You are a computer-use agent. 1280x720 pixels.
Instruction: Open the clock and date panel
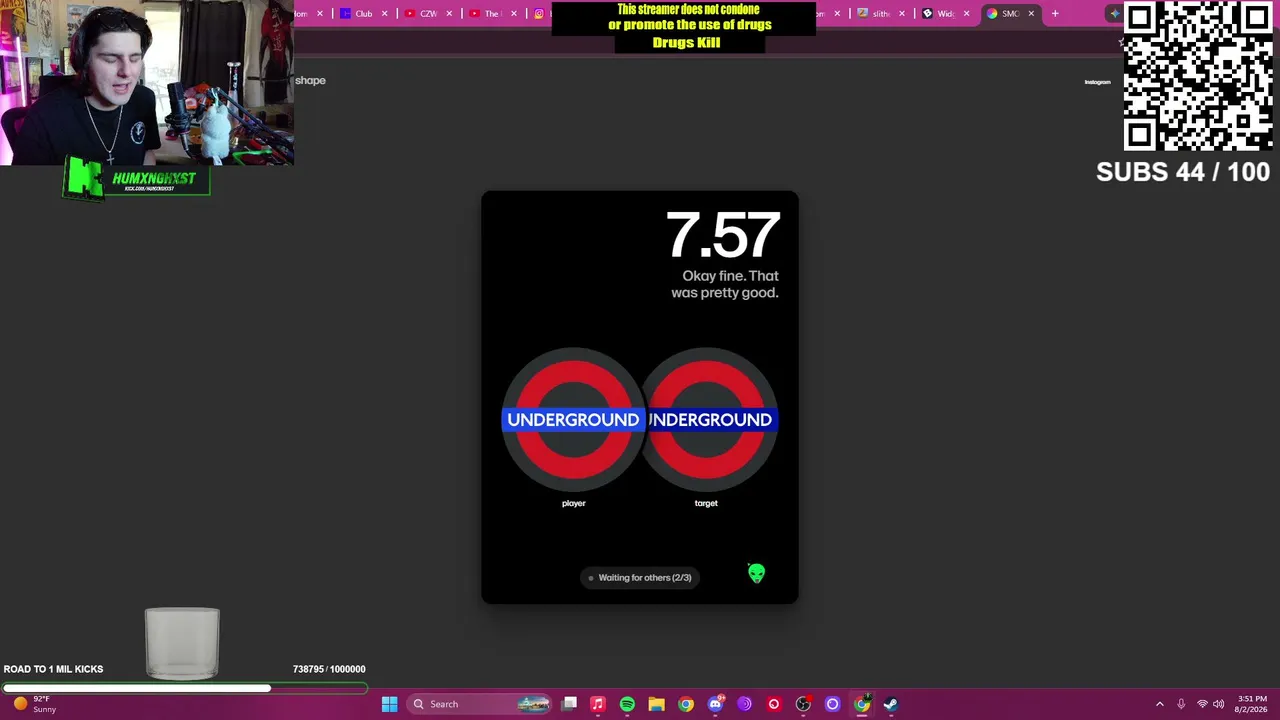(1252, 704)
